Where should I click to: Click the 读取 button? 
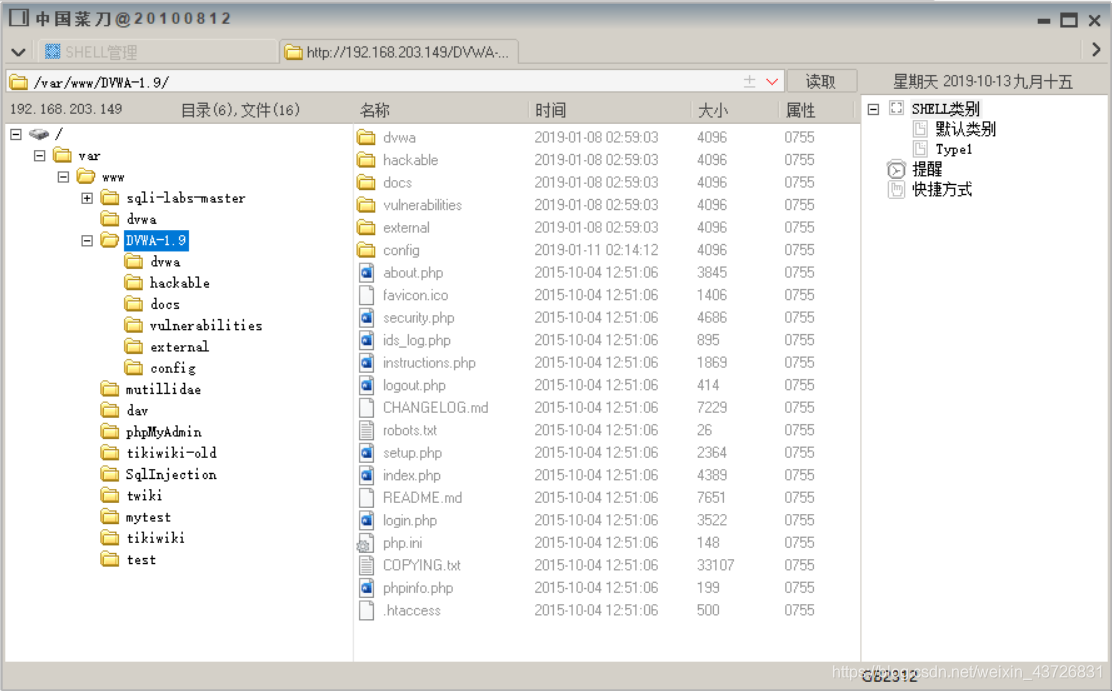point(821,82)
